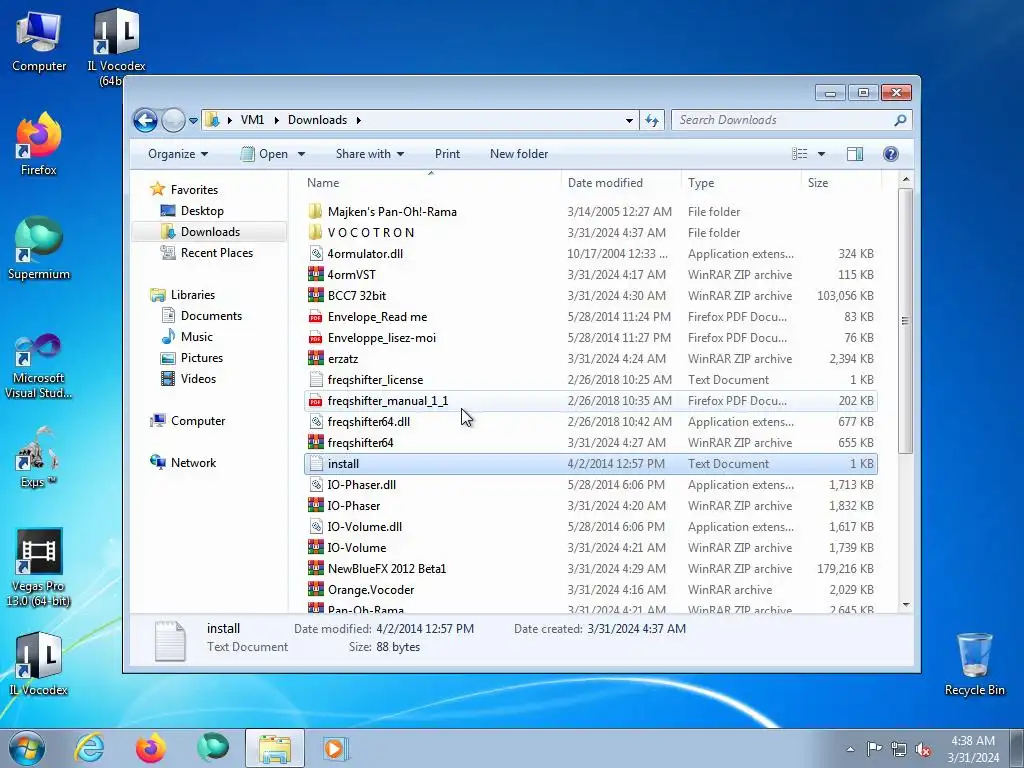The width and height of the screenshot is (1024, 768).
Task: Click the Change your view icon
Action: click(x=799, y=153)
